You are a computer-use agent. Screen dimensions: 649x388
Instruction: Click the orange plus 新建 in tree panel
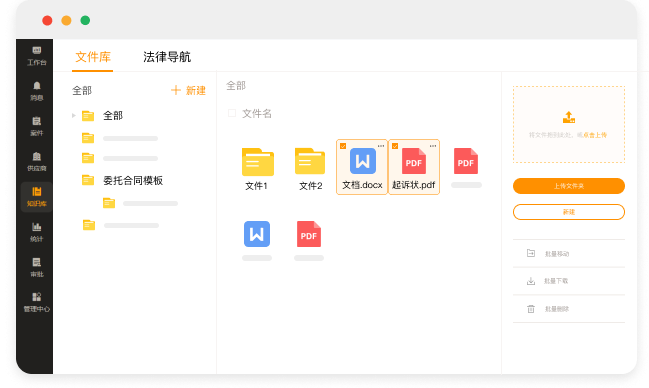pos(188,90)
